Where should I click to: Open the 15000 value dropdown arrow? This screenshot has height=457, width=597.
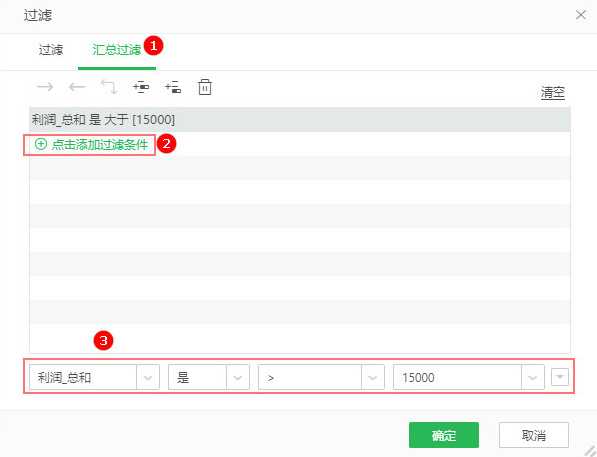tap(533, 377)
